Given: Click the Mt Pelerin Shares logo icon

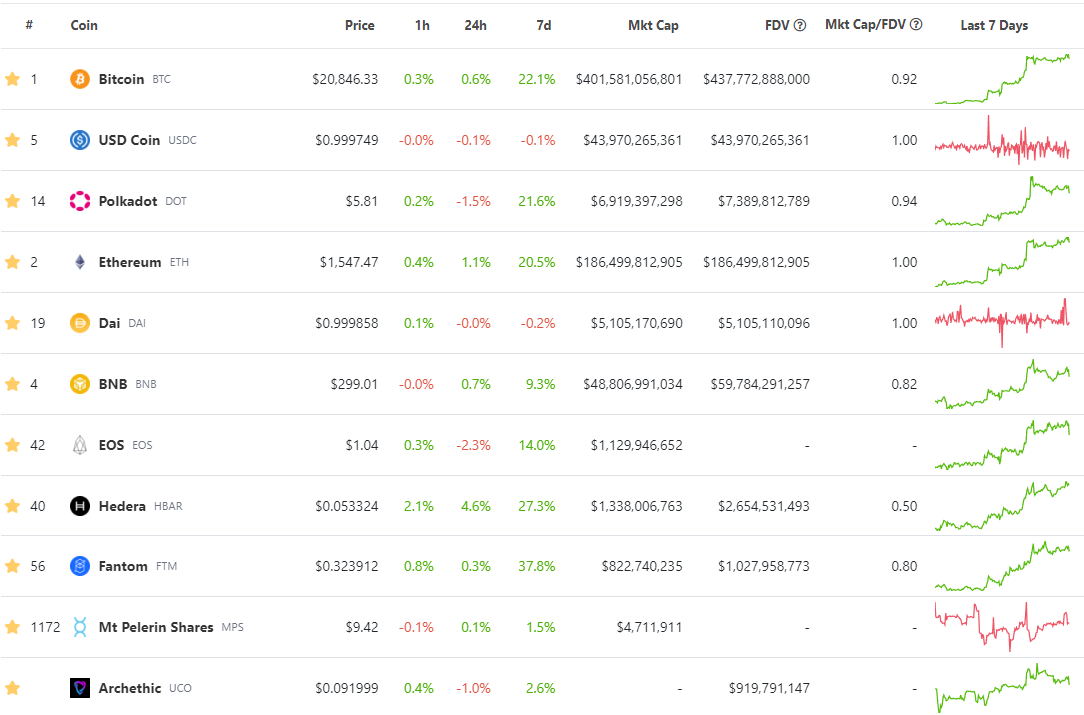Looking at the screenshot, I should (x=80, y=627).
